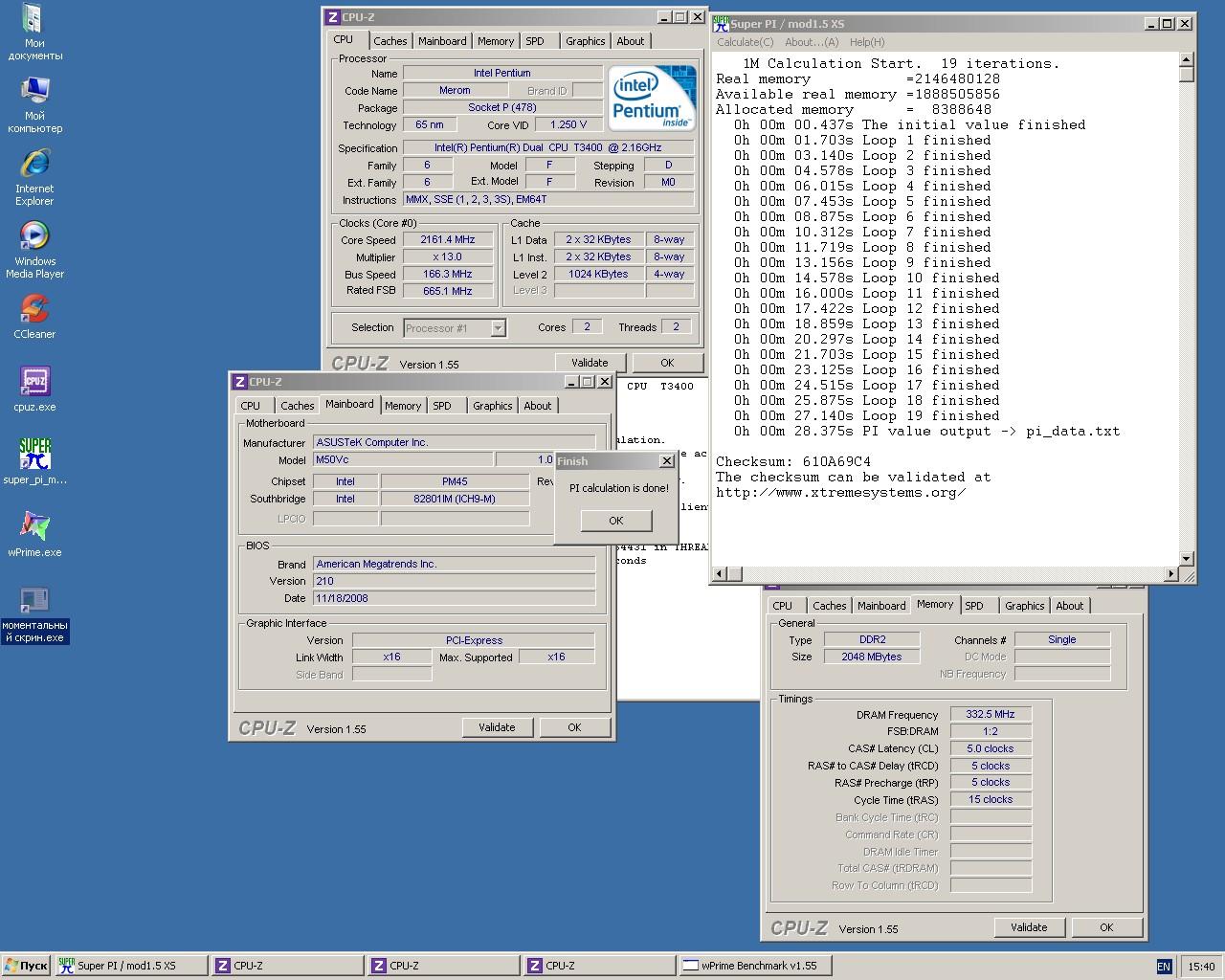The image size is (1225, 980).
Task: Click memory Type field DDR2
Action: 872,639
